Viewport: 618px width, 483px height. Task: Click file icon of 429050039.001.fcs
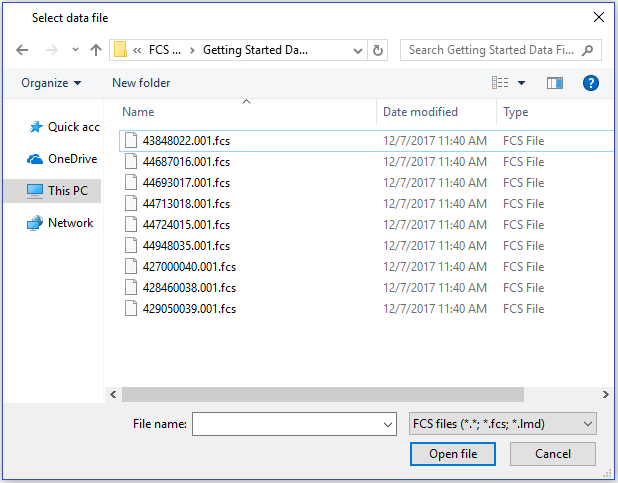pos(131,308)
